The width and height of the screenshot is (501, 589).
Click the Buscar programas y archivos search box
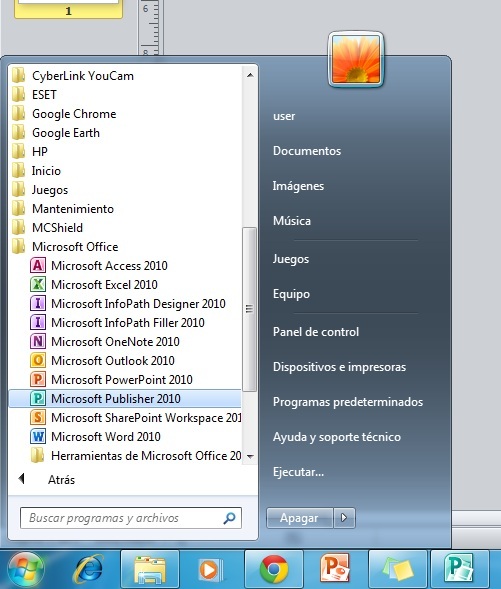131,518
